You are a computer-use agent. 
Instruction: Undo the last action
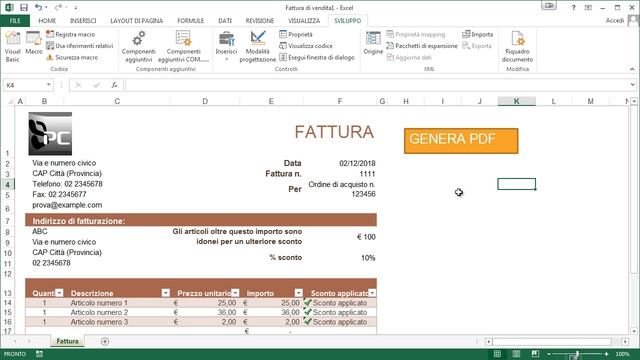click(38, 7)
